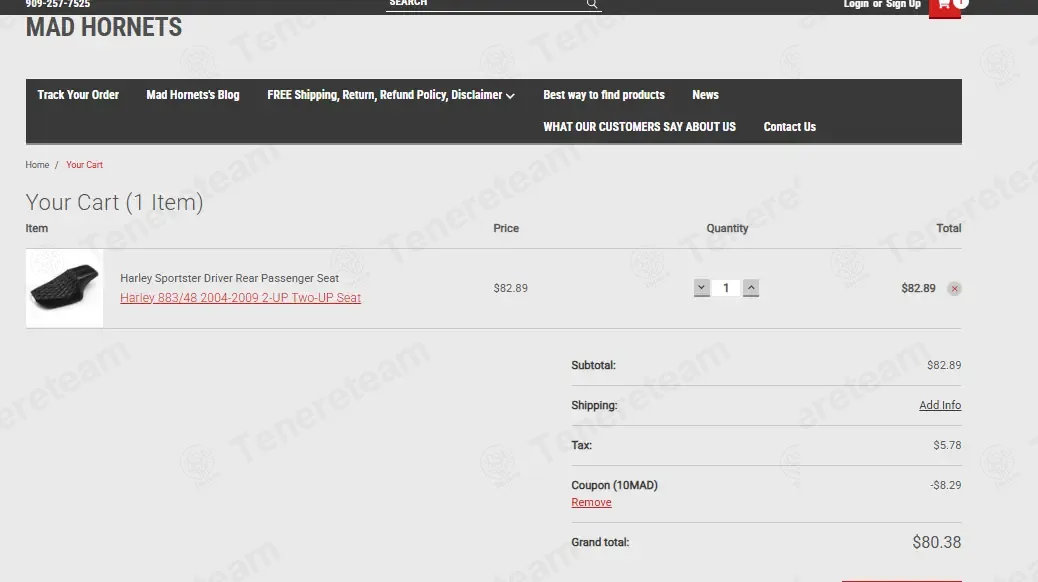
Task: Click the quantity field showing 1
Action: 726,288
